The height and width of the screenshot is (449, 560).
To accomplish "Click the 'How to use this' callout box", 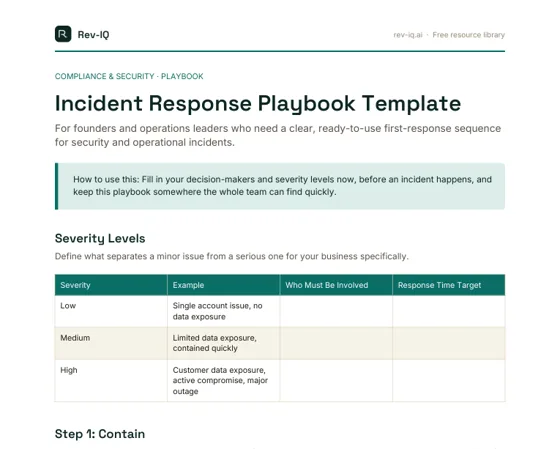I will click(280, 186).
